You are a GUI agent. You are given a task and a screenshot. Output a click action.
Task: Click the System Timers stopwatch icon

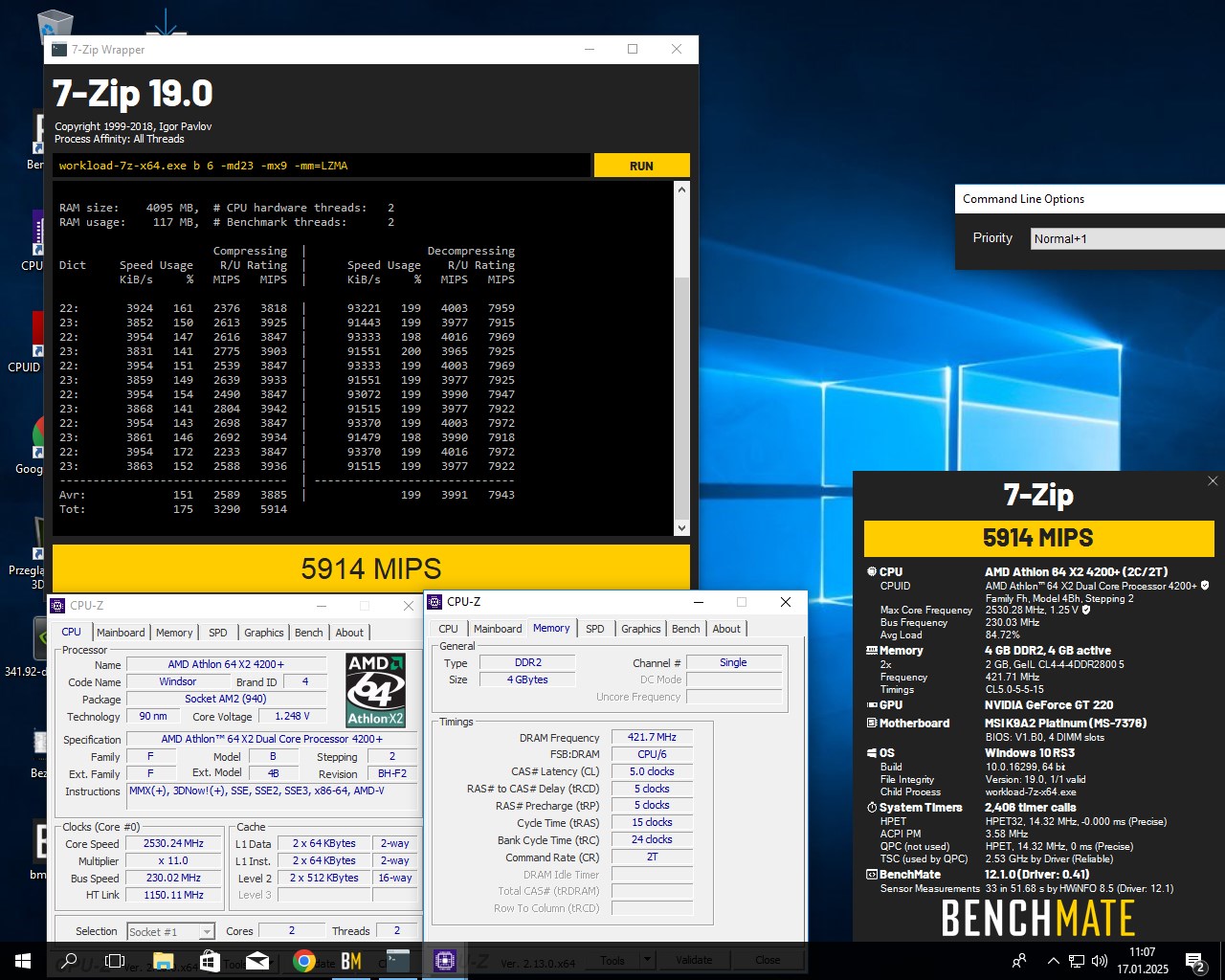pyautogui.click(x=872, y=808)
